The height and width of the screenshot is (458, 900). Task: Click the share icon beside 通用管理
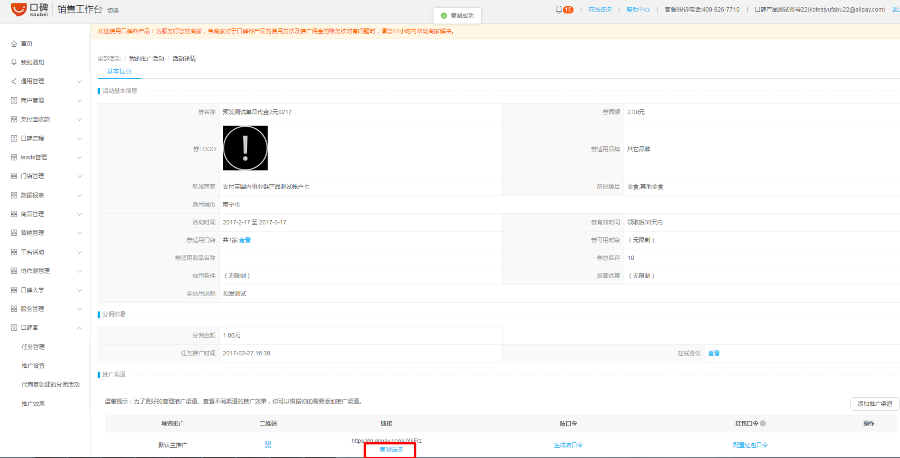click(x=14, y=81)
